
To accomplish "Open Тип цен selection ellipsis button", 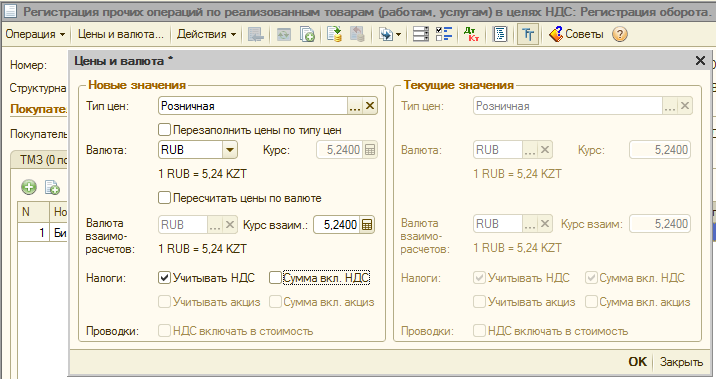I will coord(355,106).
